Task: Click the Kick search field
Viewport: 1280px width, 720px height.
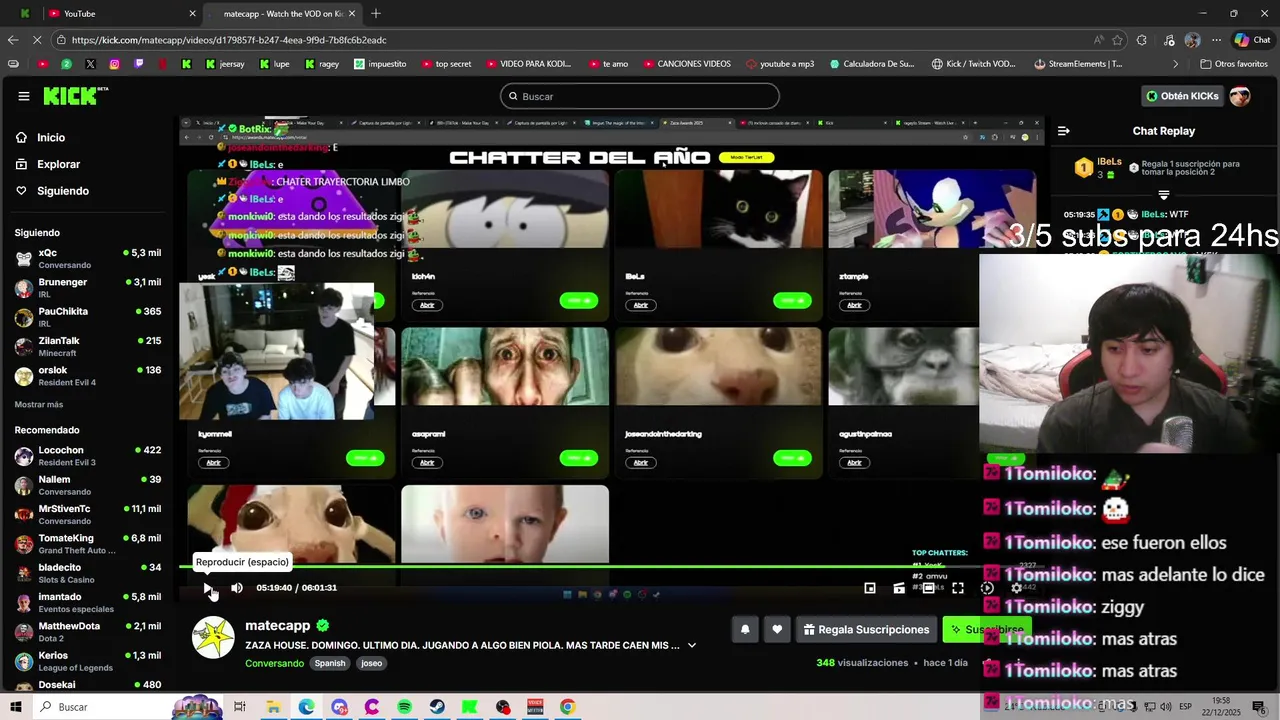Action: pos(640,96)
